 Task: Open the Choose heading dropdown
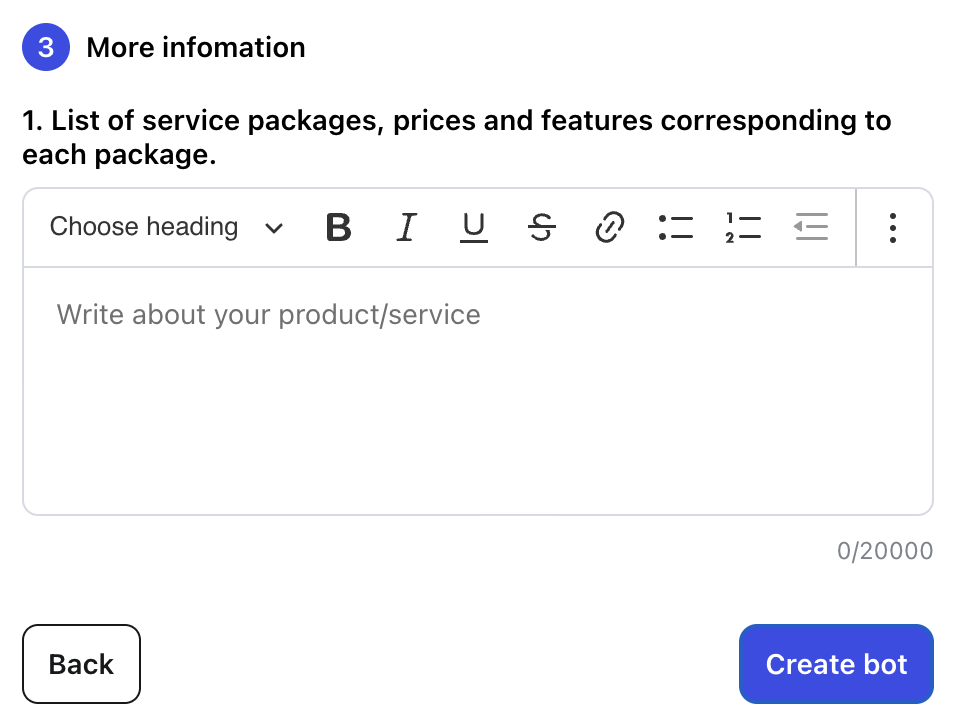[145, 228]
